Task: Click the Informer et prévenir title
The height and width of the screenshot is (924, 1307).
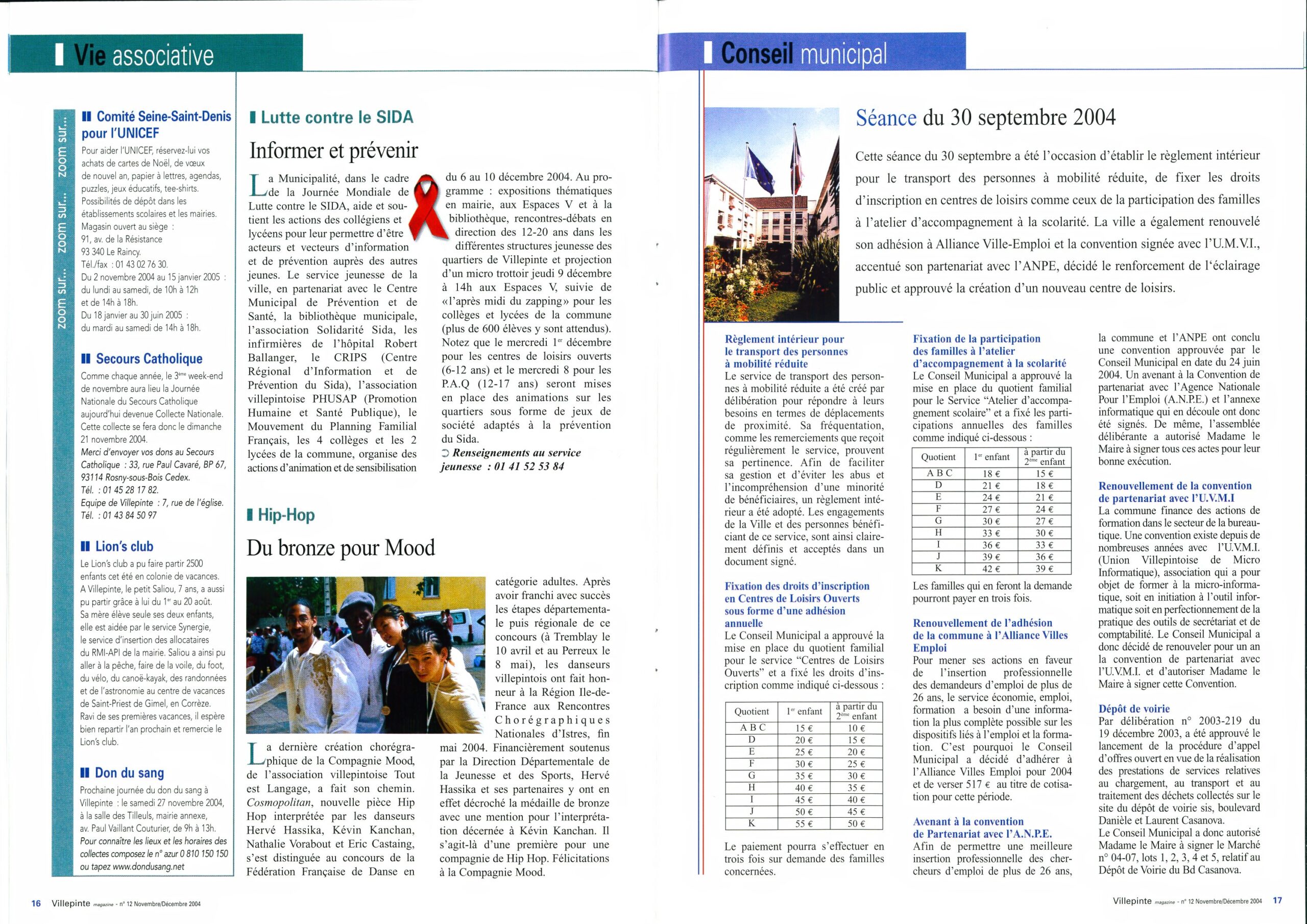Action: (x=333, y=150)
